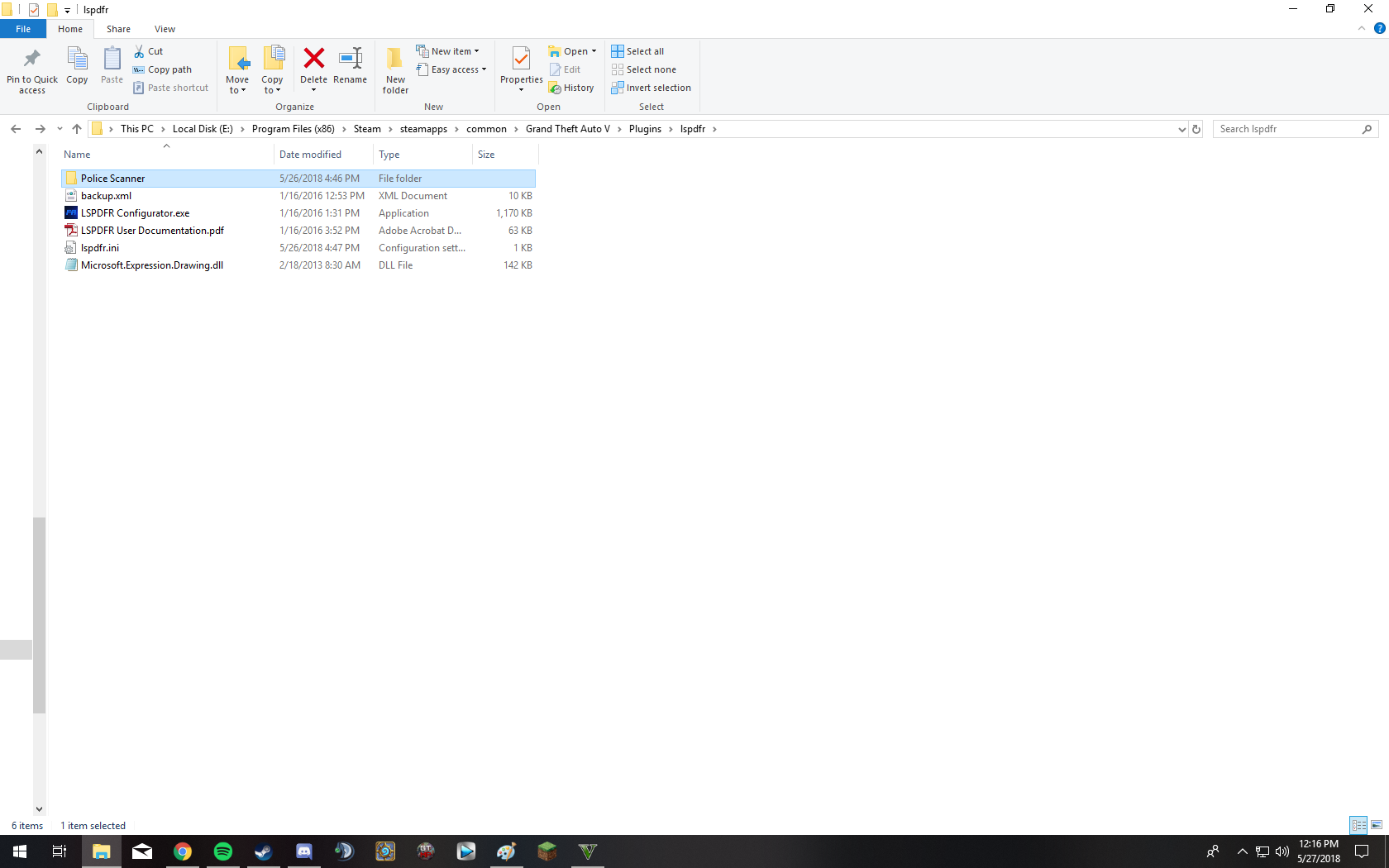Open recent locations dropdown arrow

coord(60,129)
